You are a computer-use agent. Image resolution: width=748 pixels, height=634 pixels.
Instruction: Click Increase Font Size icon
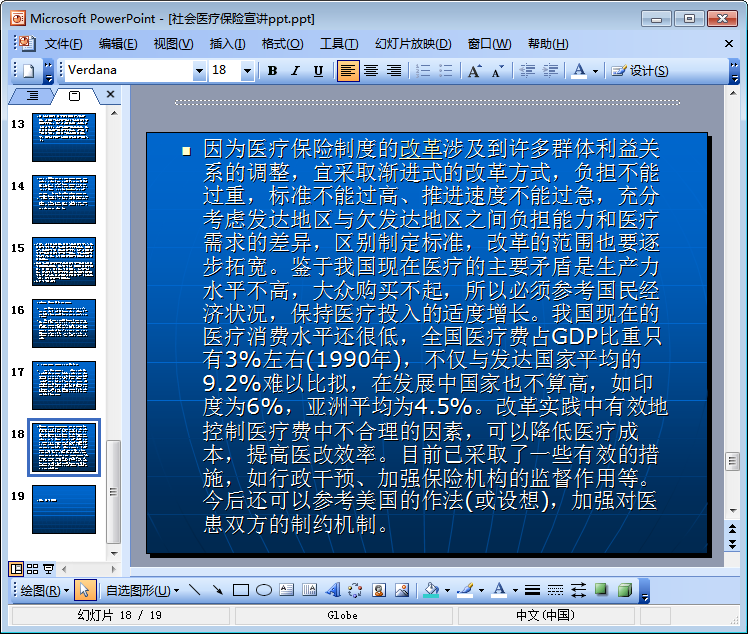pos(474,71)
